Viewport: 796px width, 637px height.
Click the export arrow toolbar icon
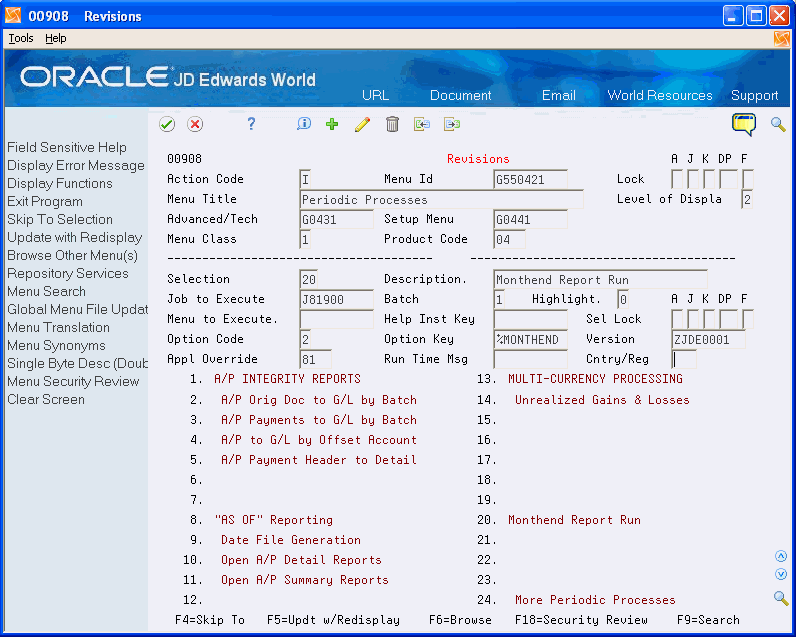pos(452,124)
